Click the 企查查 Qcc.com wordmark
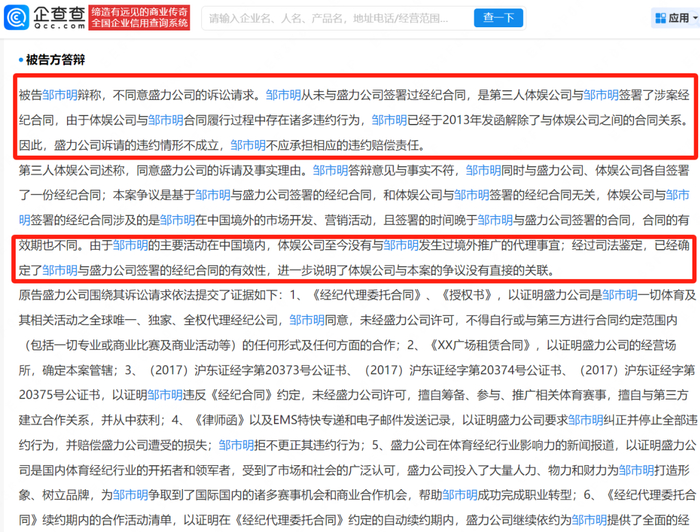This screenshot has height=532, width=700. (x=59, y=18)
